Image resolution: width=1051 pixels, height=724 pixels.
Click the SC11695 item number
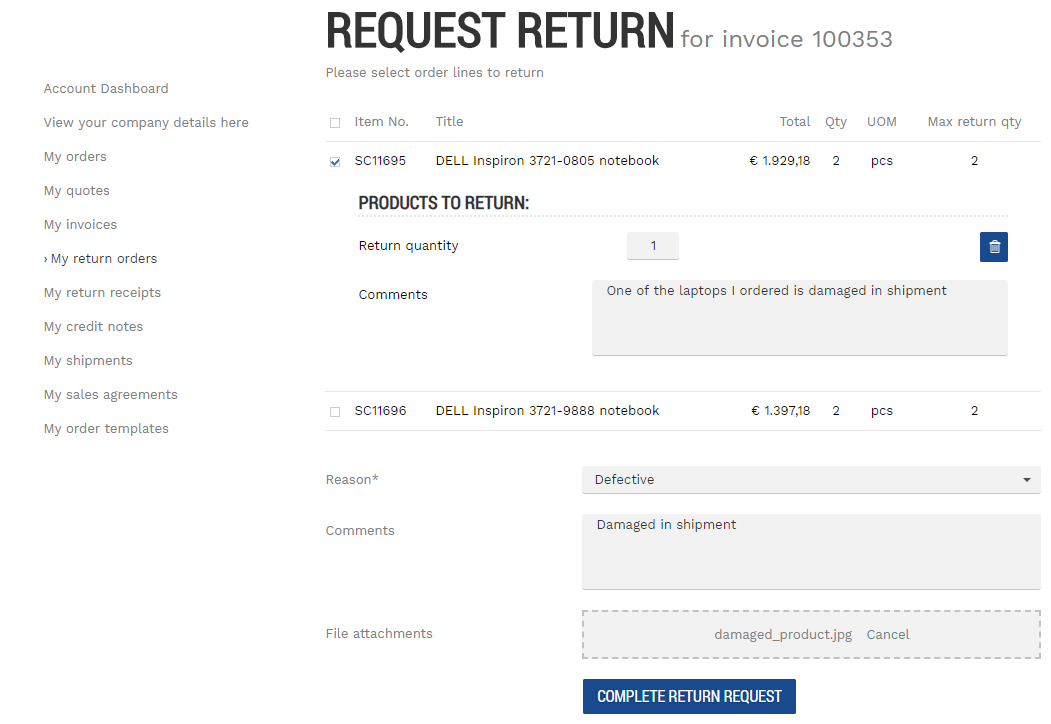(380, 161)
